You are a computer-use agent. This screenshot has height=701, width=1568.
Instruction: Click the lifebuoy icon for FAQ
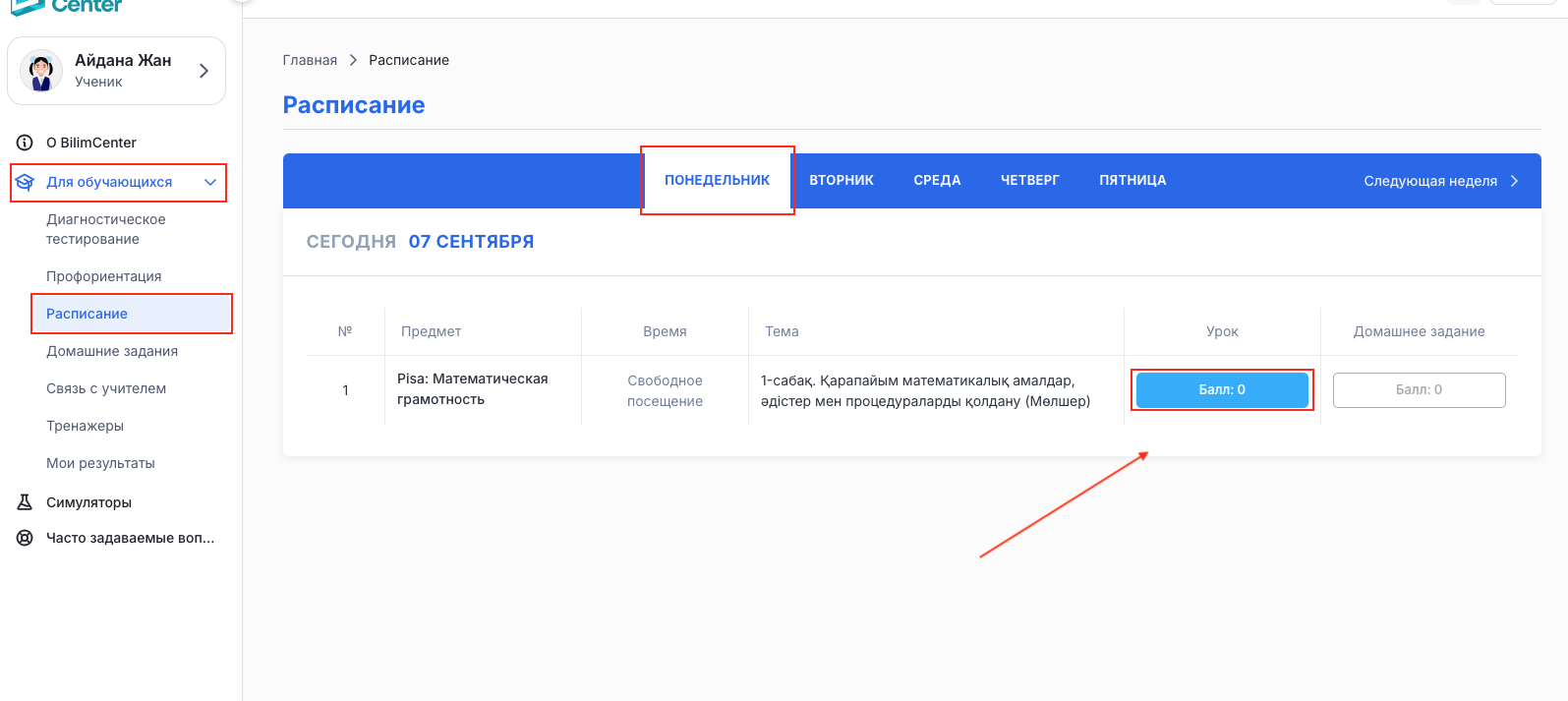pos(25,538)
